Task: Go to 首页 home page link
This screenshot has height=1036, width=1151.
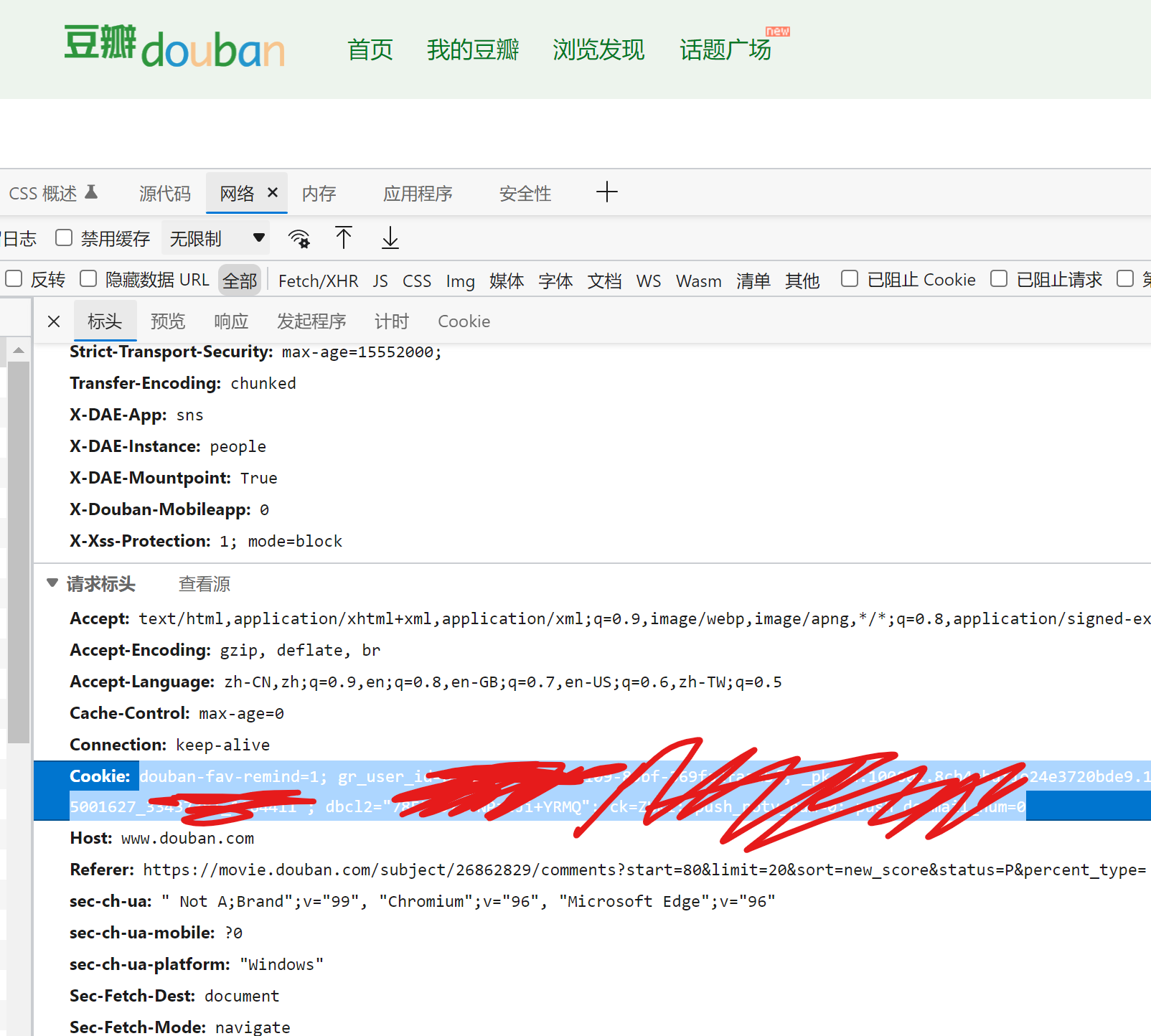Action: point(370,50)
